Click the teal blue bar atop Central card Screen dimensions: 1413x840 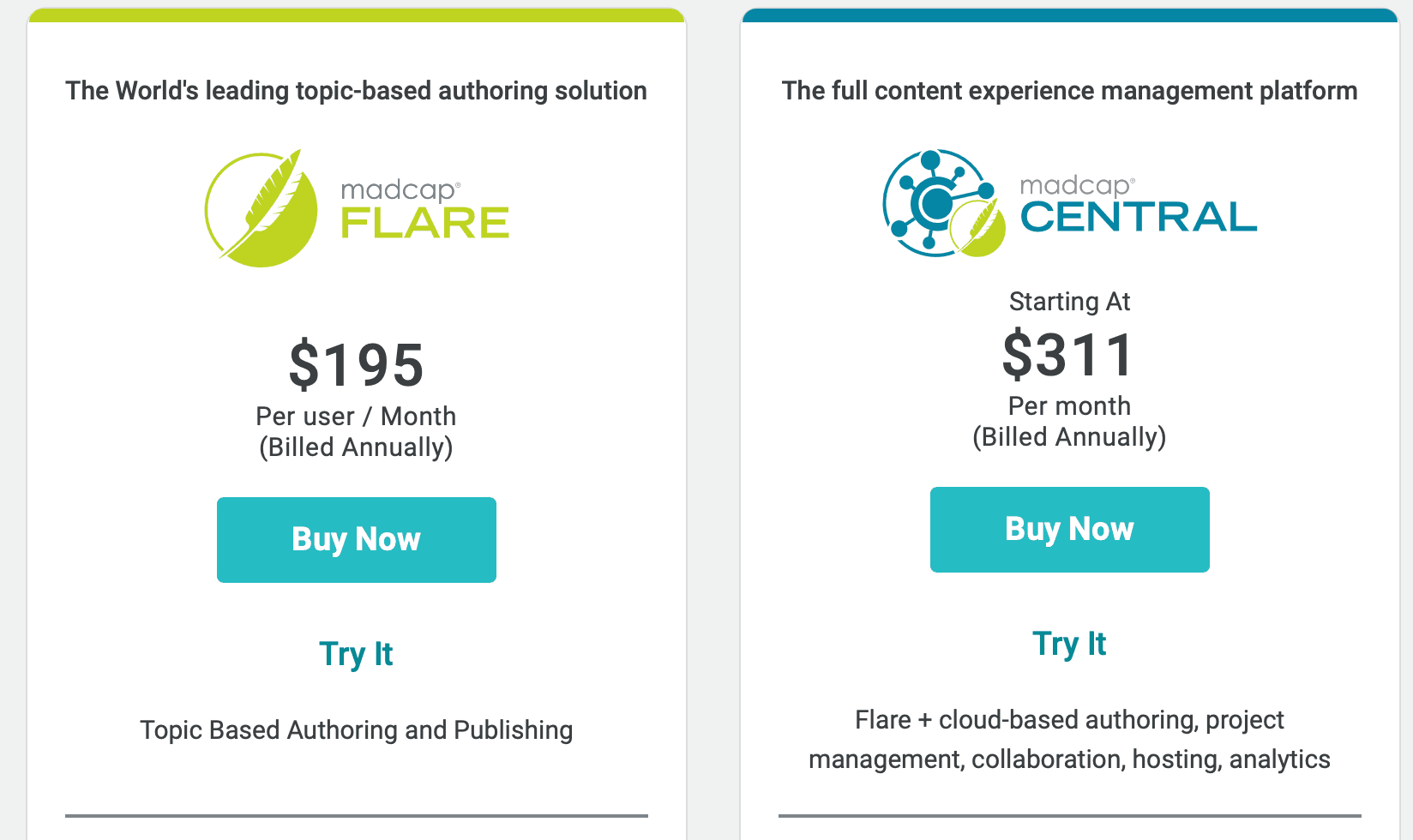coord(1069,15)
